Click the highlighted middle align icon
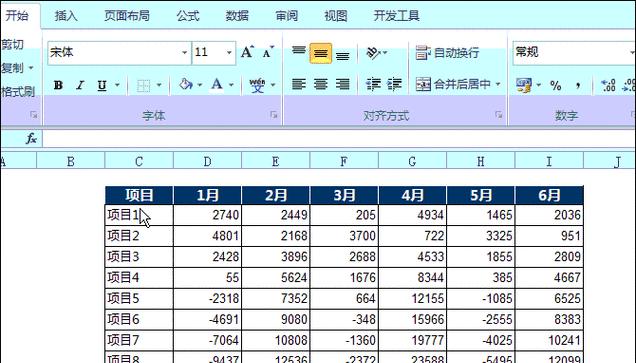The height and width of the screenshot is (363, 636). point(320,53)
